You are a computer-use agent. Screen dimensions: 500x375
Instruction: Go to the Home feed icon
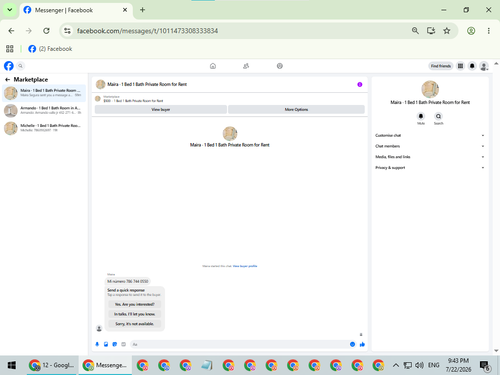[213, 66]
